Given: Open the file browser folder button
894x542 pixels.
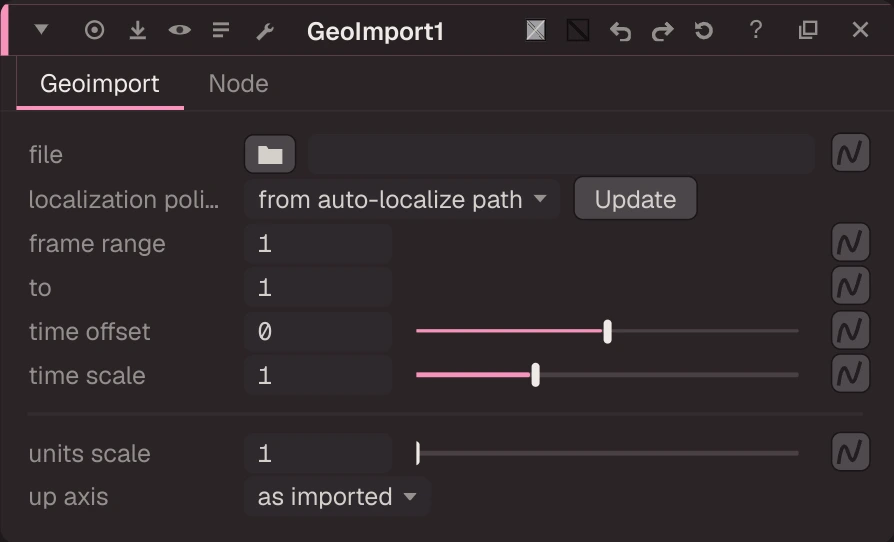Looking at the screenshot, I should pos(270,154).
